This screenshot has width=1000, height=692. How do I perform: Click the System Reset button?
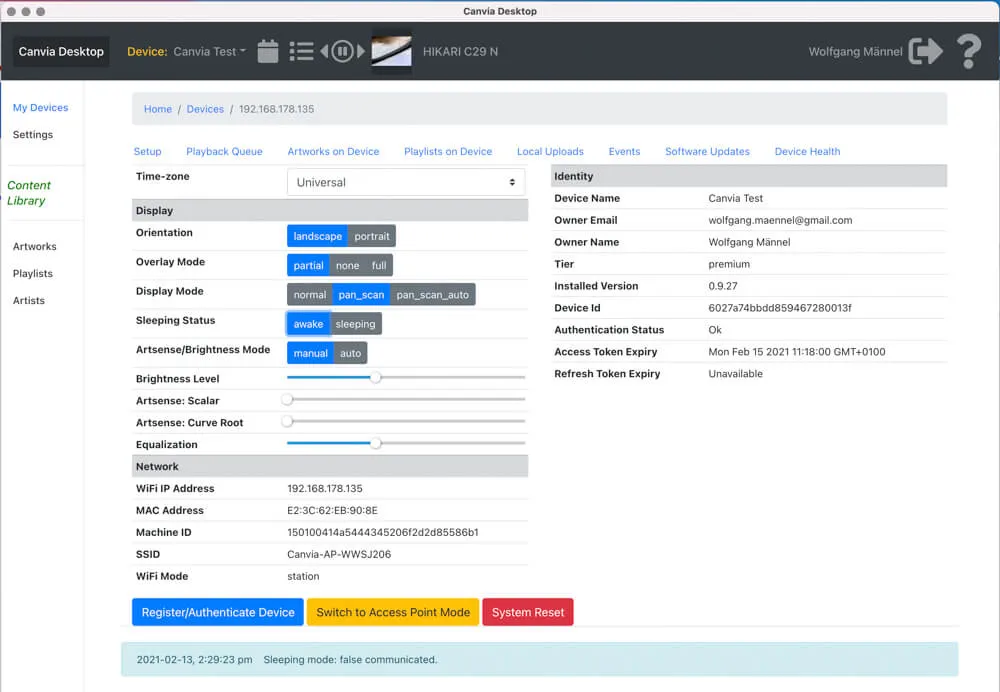528,612
